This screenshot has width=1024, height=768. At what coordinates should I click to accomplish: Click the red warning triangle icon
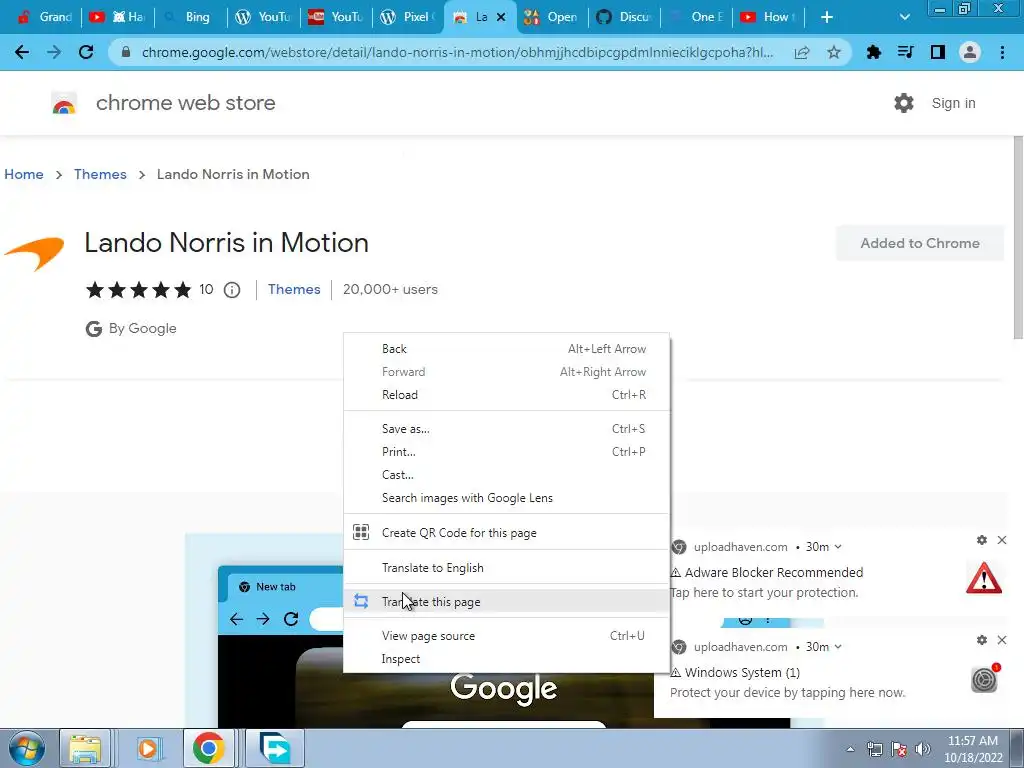pos(984,578)
